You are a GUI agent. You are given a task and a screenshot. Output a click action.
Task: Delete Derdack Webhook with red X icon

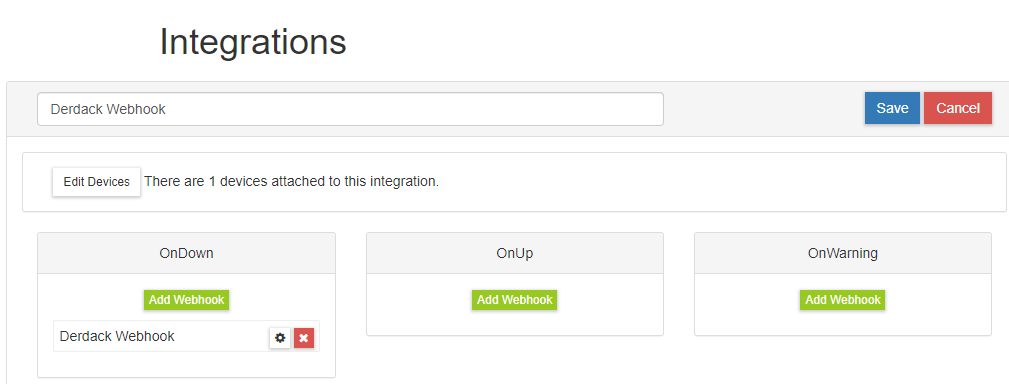tap(304, 338)
